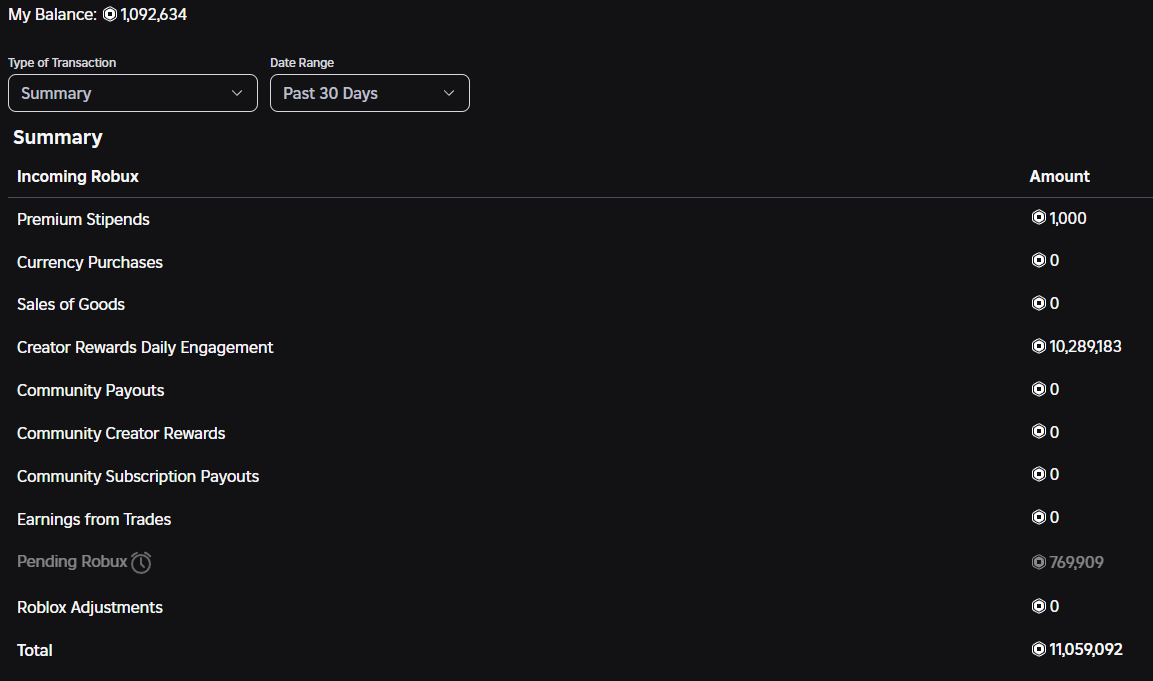Screen dimensions: 1153x681
Task: Click the Pending Robux label
Action: [x=72, y=562]
